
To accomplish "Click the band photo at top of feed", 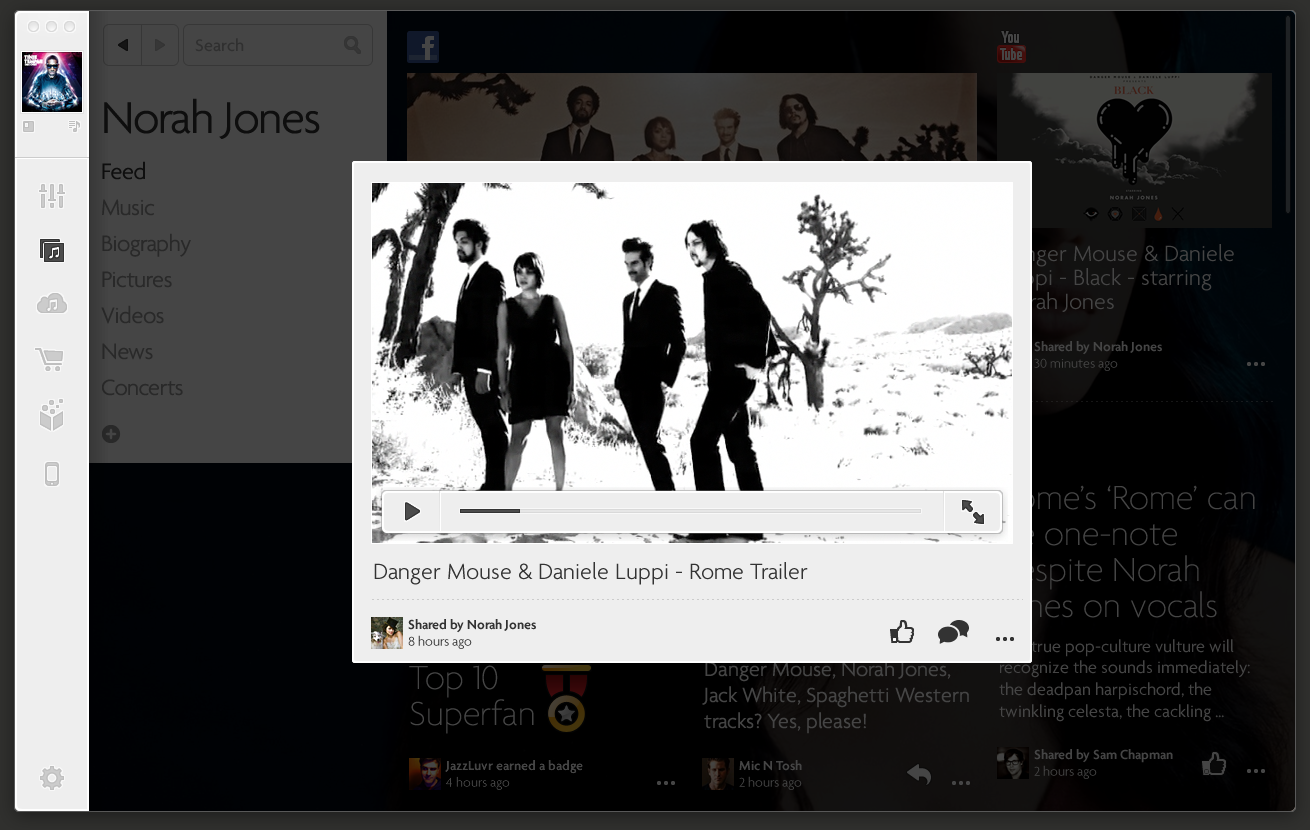I will [x=692, y=117].
